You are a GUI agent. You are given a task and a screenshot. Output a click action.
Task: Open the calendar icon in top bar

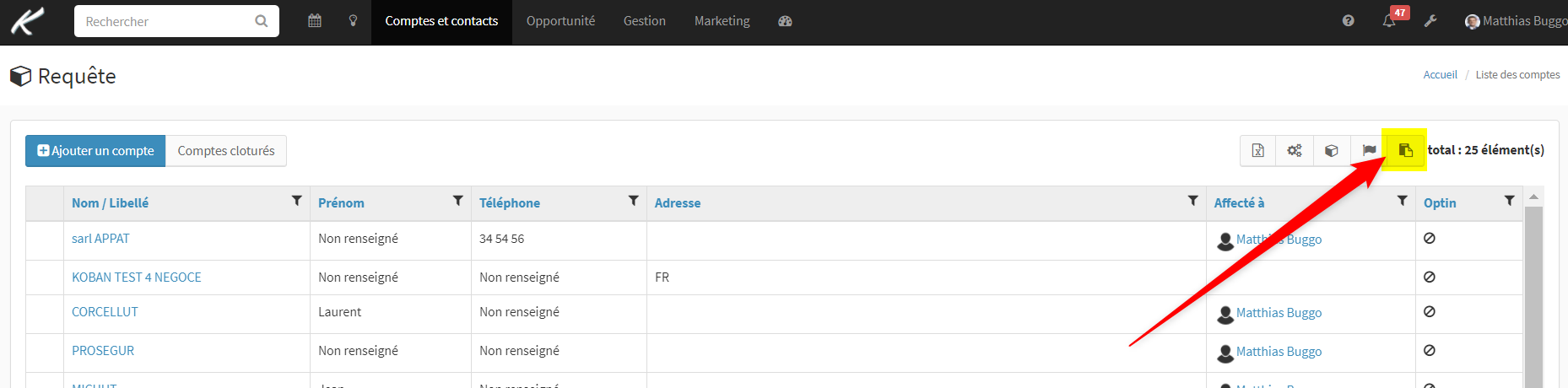click(x=315, y=21)
